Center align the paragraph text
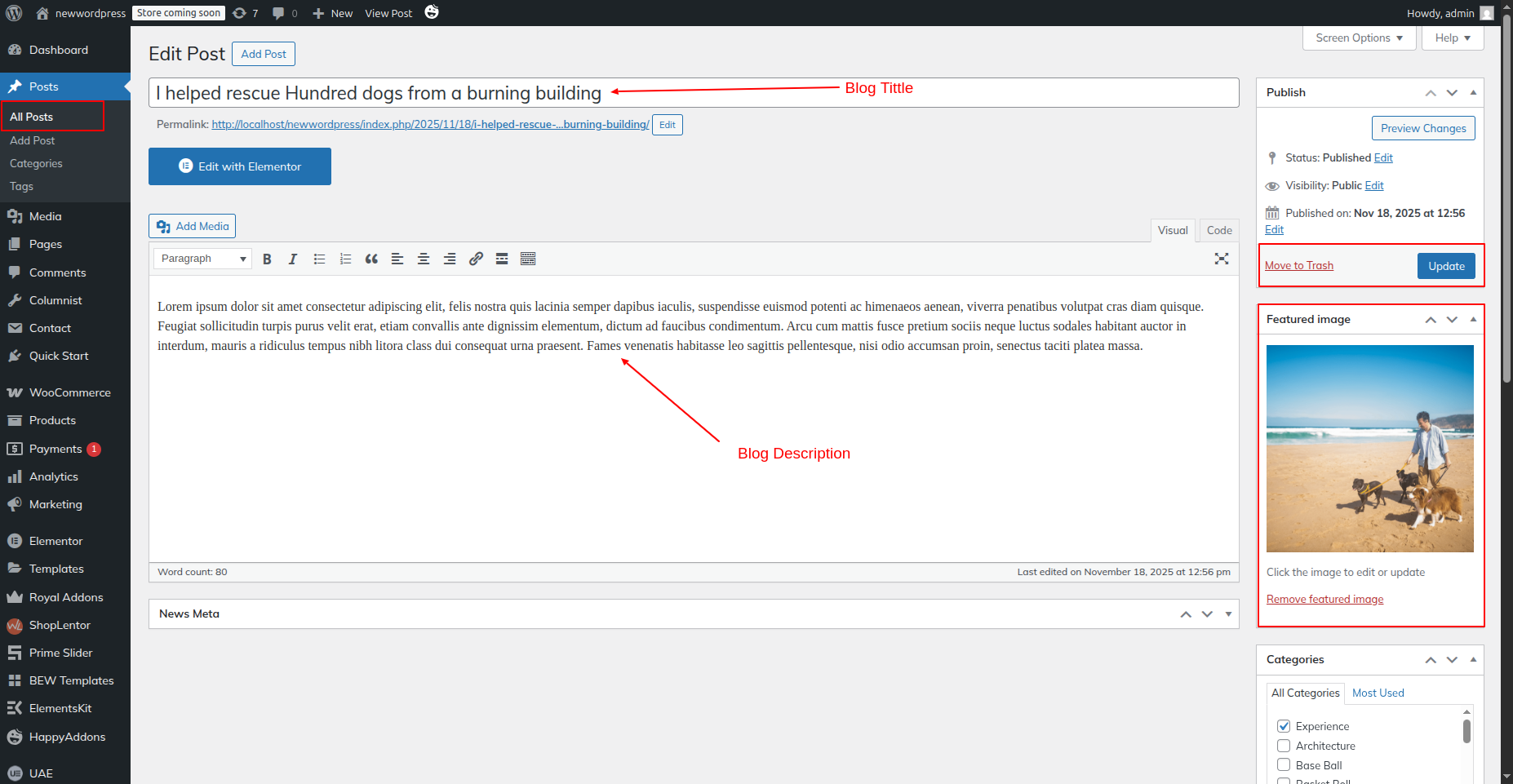Image resolution: width=1513 pixels, height=784 pixels. (424, 259)
